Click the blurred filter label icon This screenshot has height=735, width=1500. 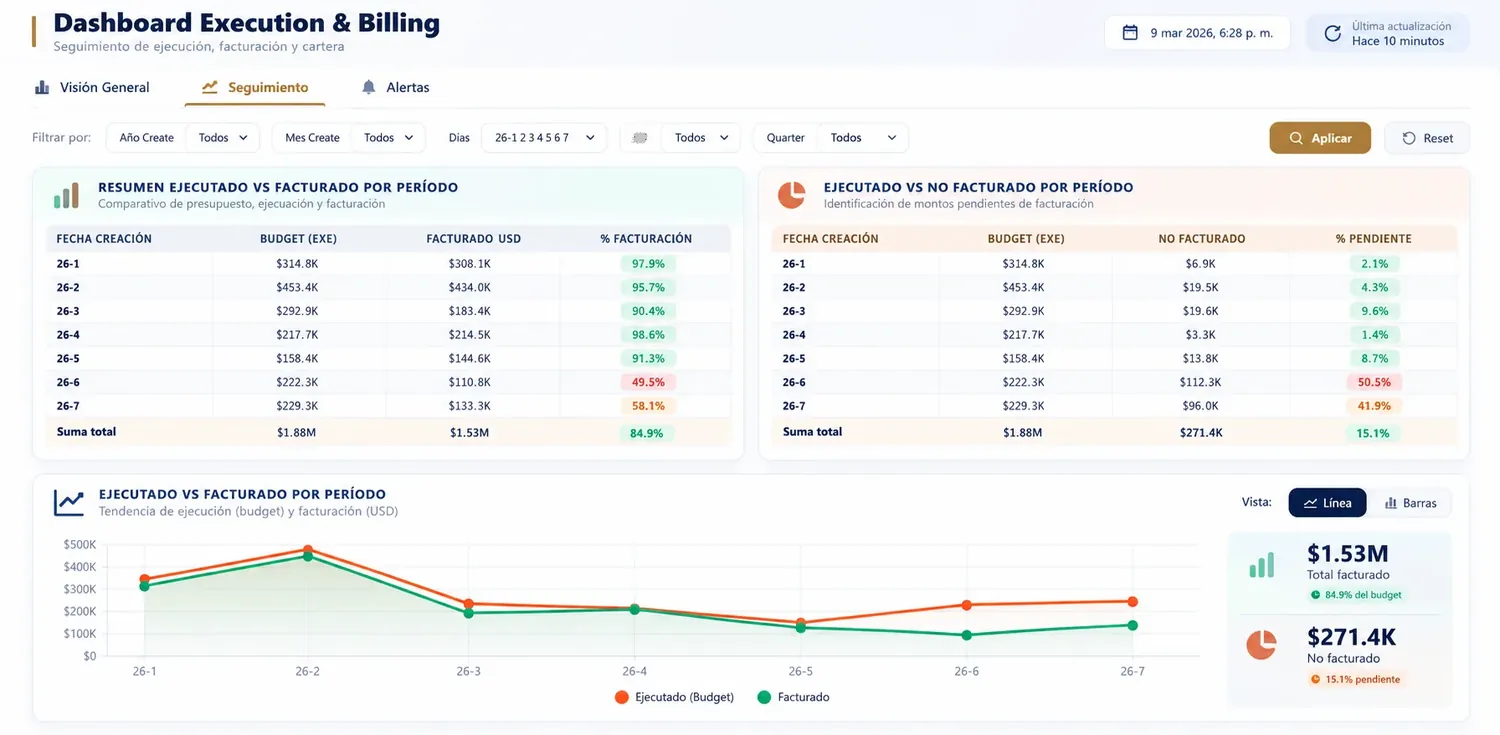point(641,138)
